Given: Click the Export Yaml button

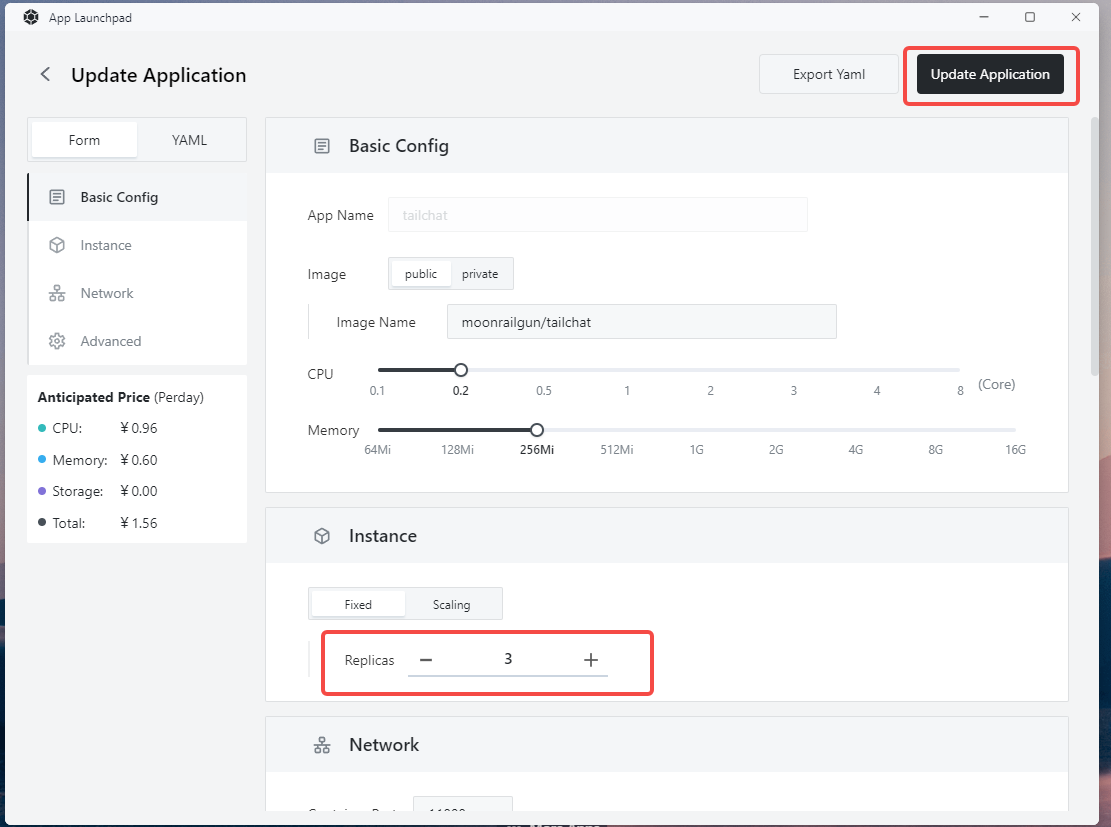Looking at the screenshot, I should click(829, 74).
